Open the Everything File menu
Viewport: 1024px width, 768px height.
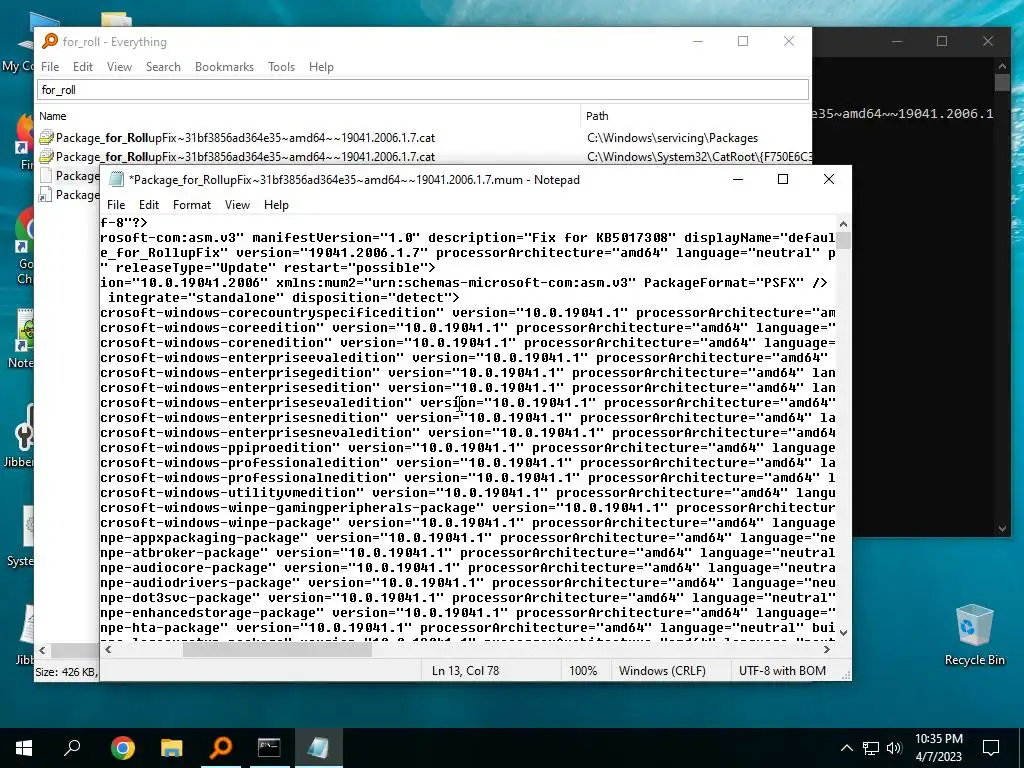[50, 67]
